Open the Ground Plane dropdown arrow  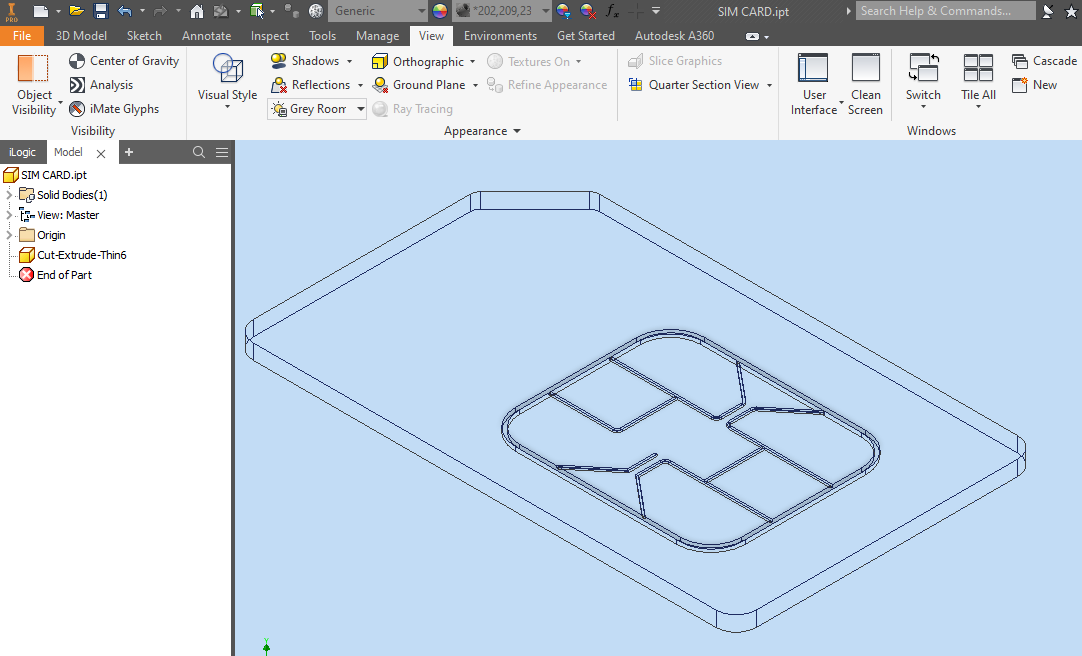pos(475,86)
